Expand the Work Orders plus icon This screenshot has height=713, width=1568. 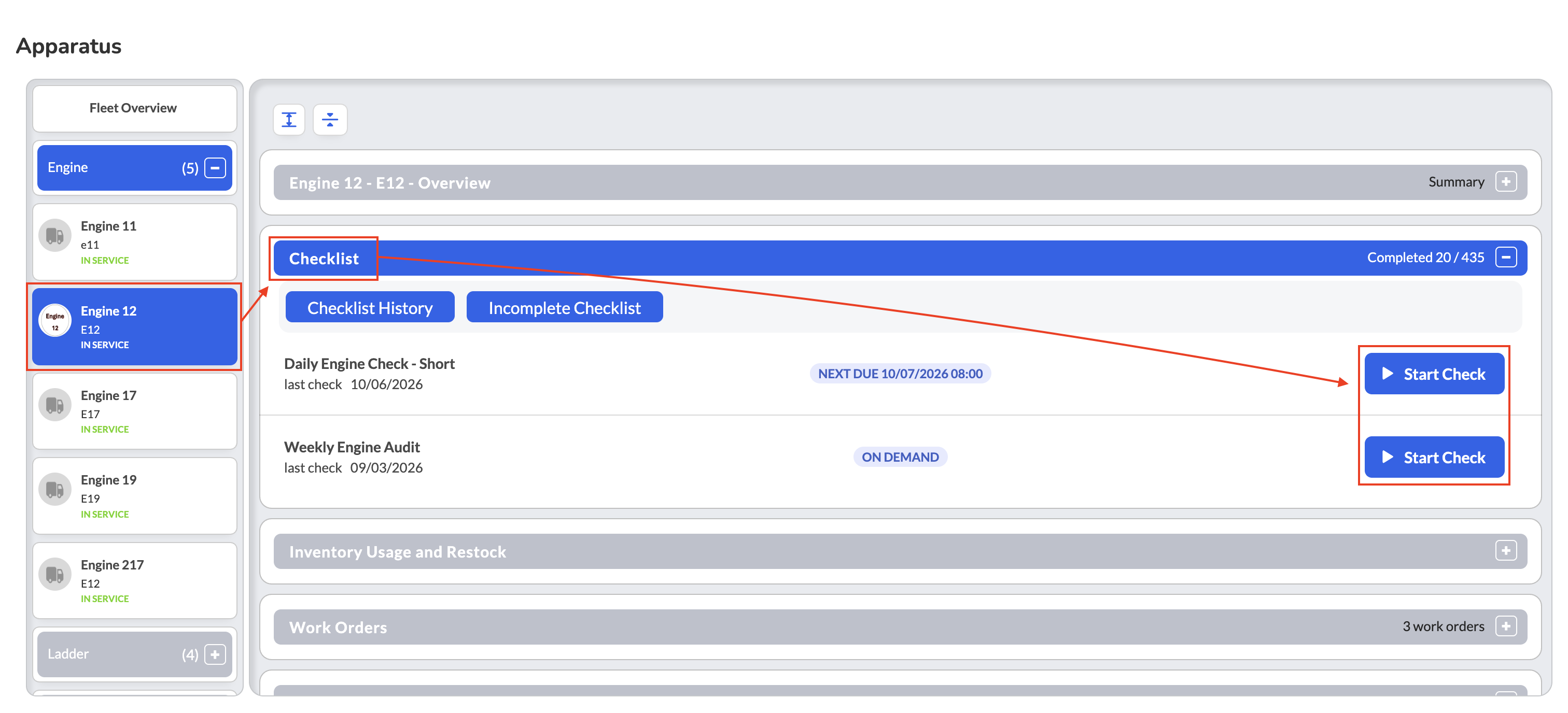click(1506, 626)
